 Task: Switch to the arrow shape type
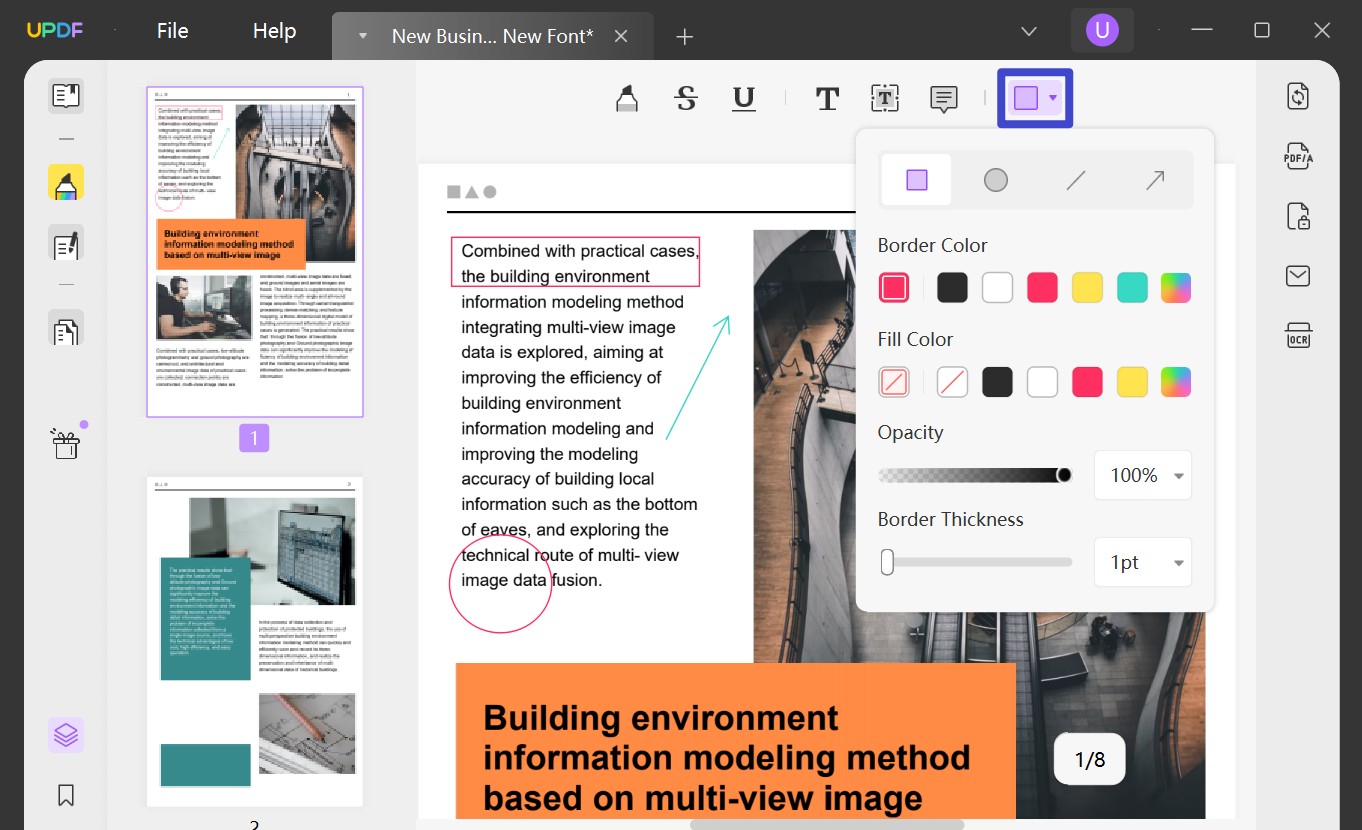point(1155,179)
